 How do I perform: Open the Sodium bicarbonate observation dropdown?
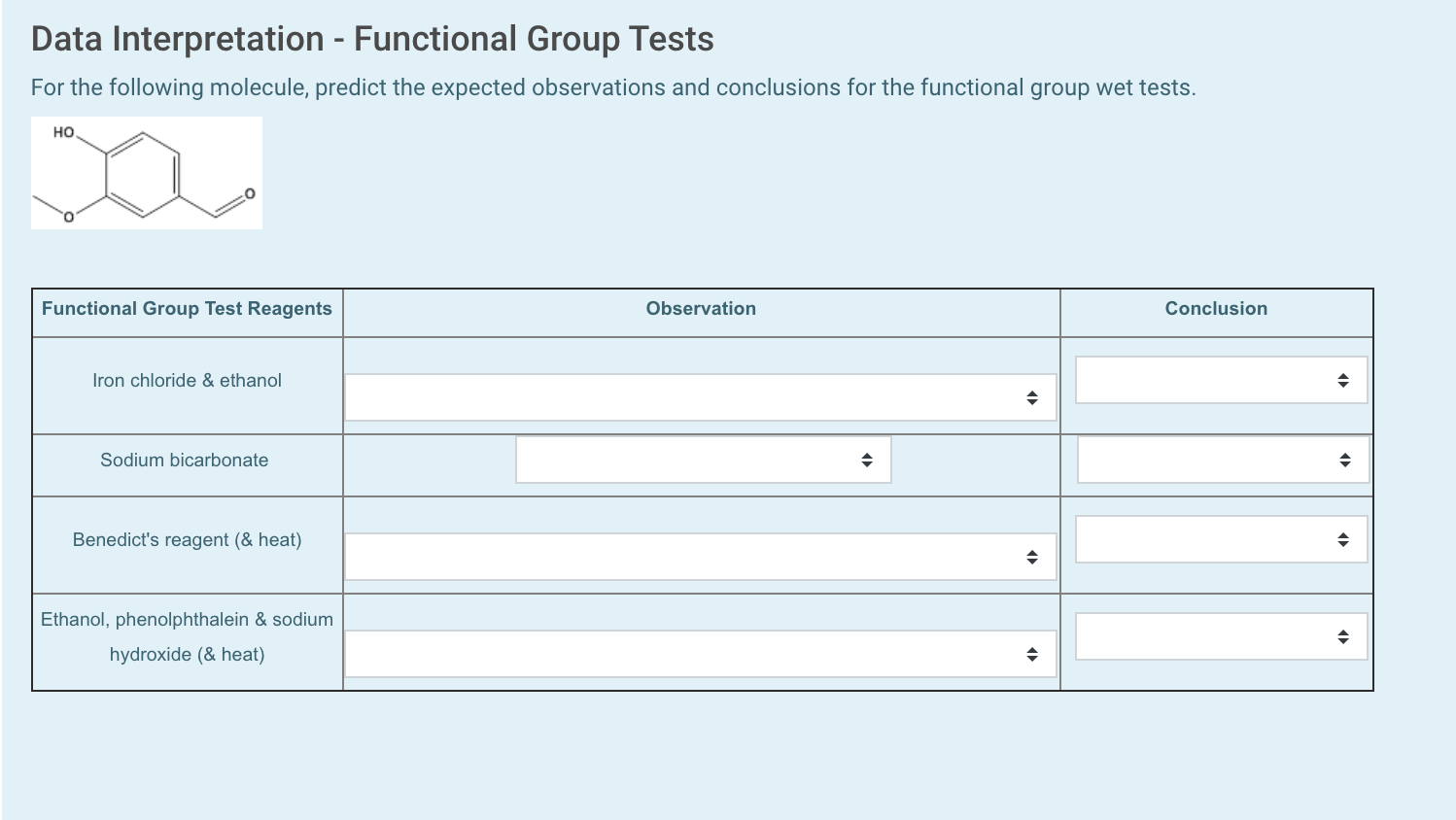[702, 459]
